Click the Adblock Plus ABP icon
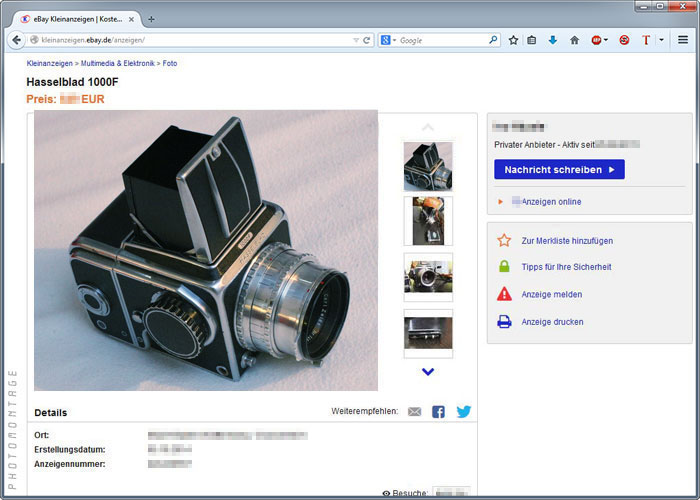 click(596, 40)
